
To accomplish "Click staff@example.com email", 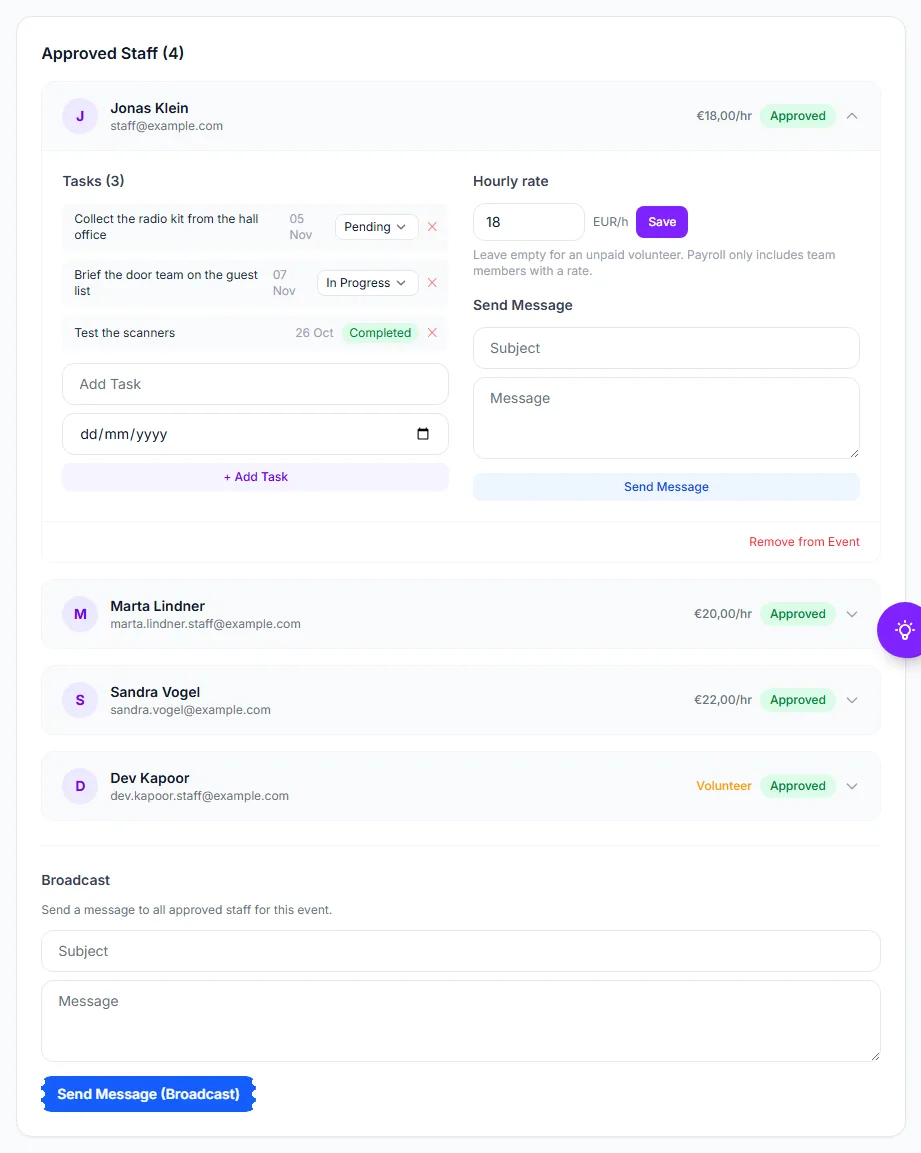I will tap(166, 126).
